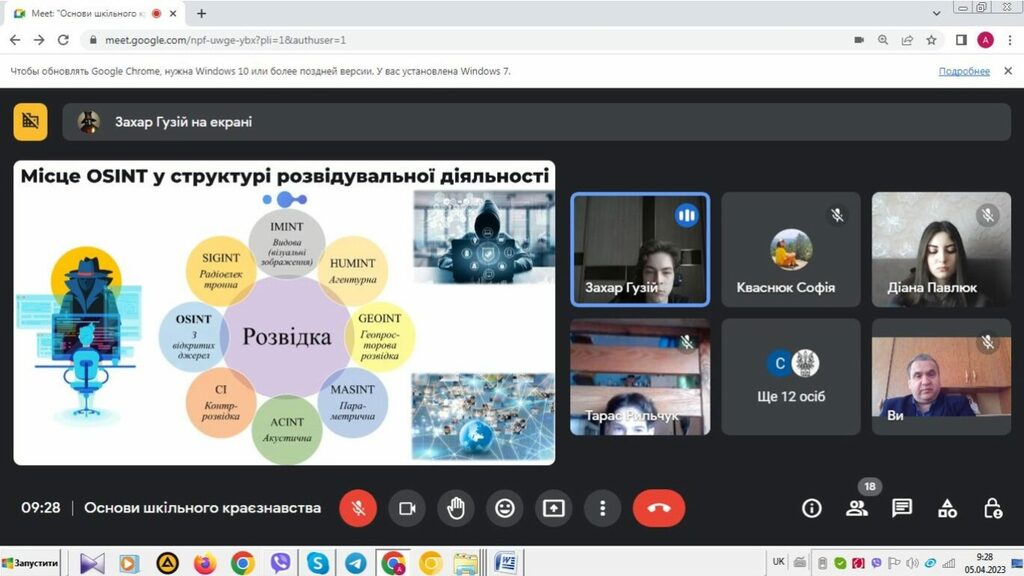Open Meet's three-dot more options menu
The image size is (1024, 576).
coord(602,508)
